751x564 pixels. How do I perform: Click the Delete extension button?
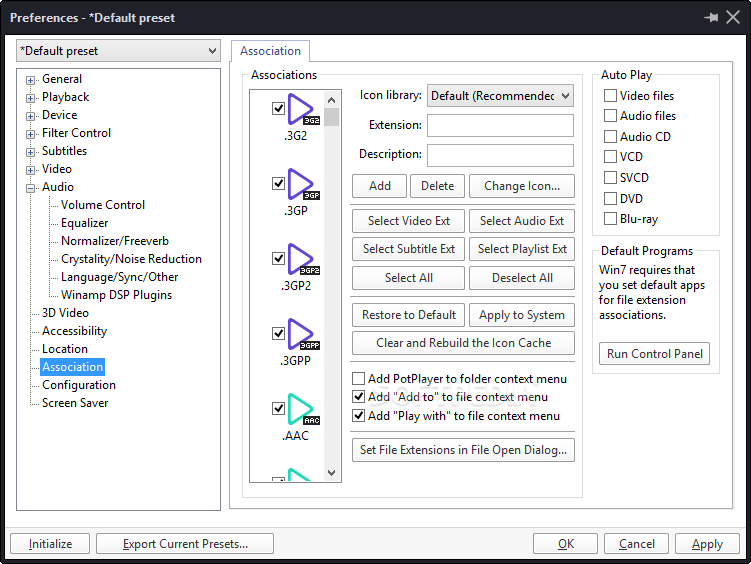coord(437,186)
